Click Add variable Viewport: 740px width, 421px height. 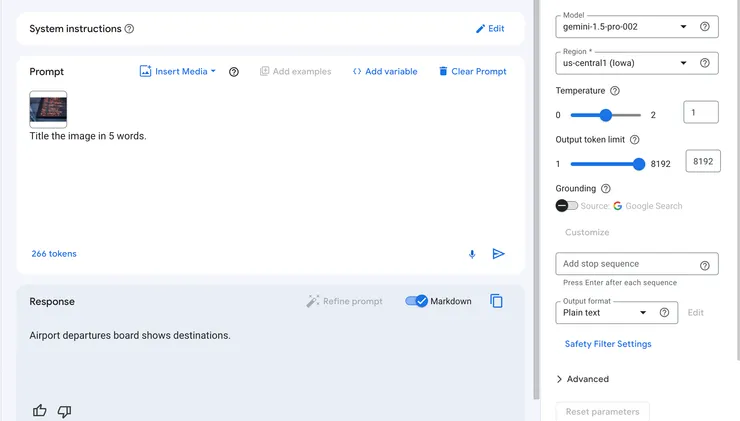click(385, 71)
